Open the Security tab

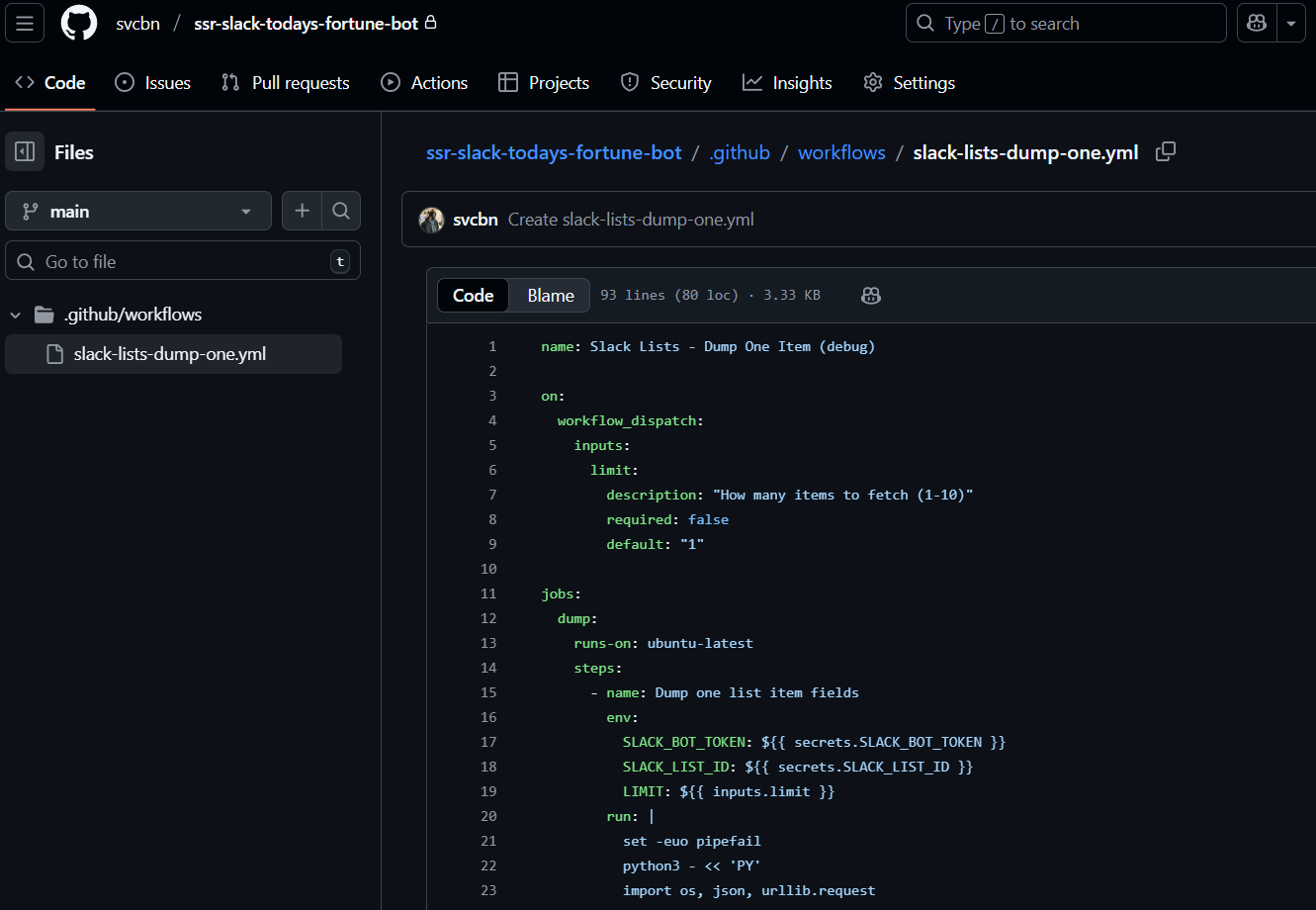(665, 83)
